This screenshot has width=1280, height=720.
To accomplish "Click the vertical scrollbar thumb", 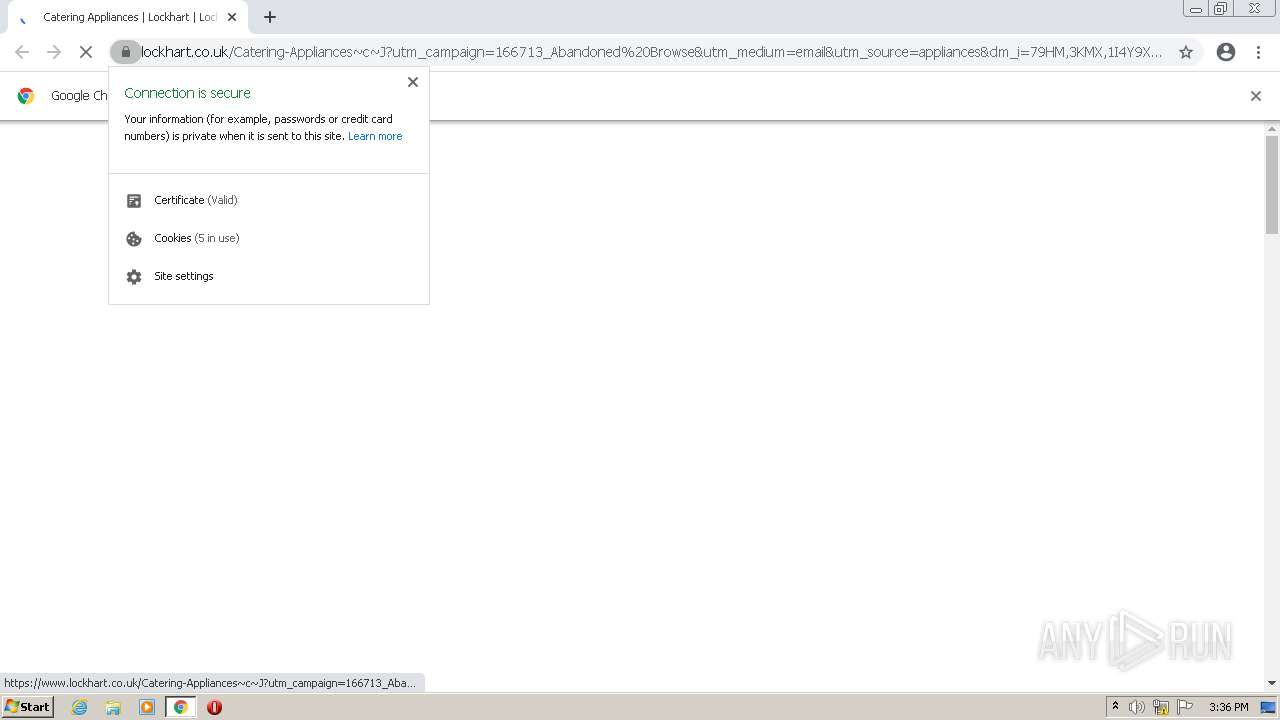I will 1272,185.
